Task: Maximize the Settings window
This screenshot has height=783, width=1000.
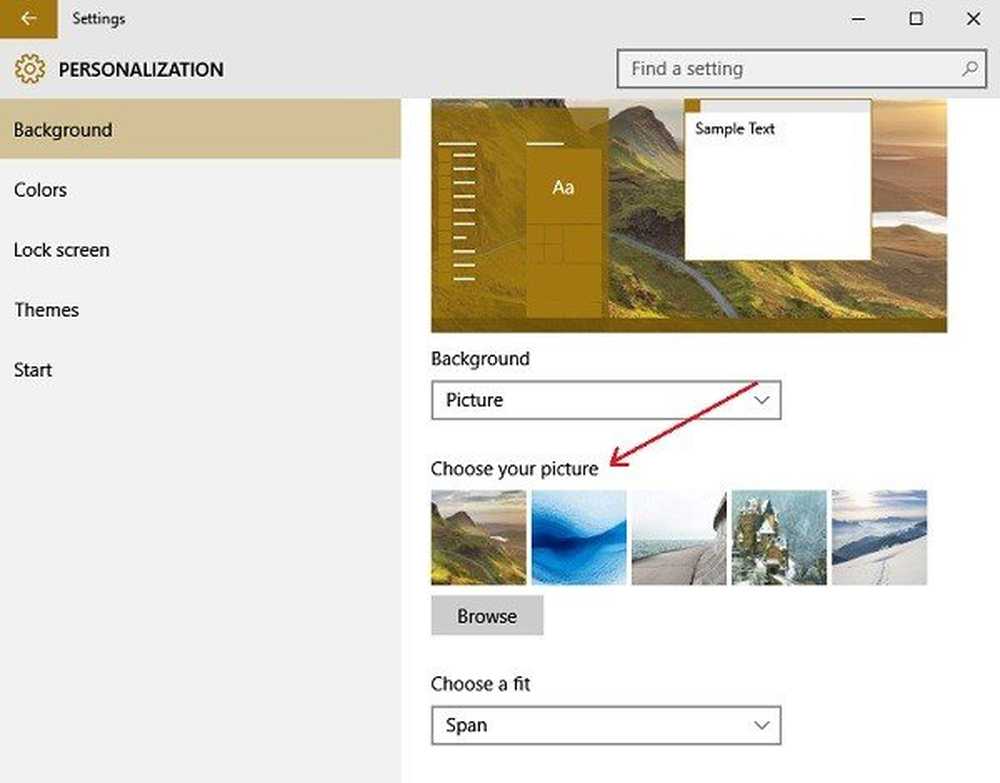Action: 916,19
